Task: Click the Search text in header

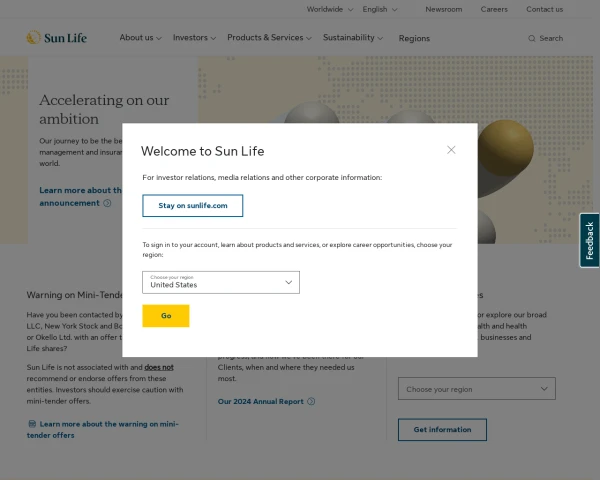Action: click(x=551, y=38)
